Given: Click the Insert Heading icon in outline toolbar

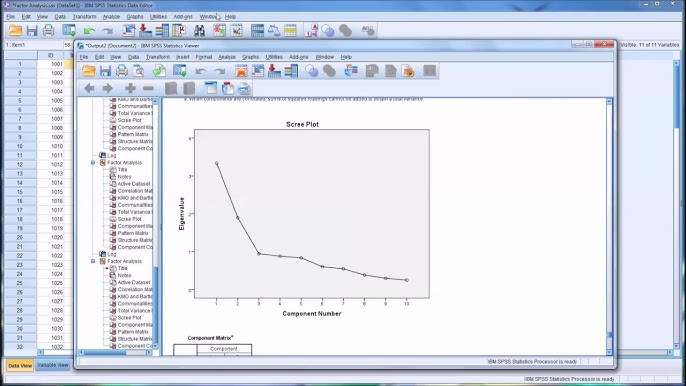Looking at the screenshot, I should click(x=211, y=88).
